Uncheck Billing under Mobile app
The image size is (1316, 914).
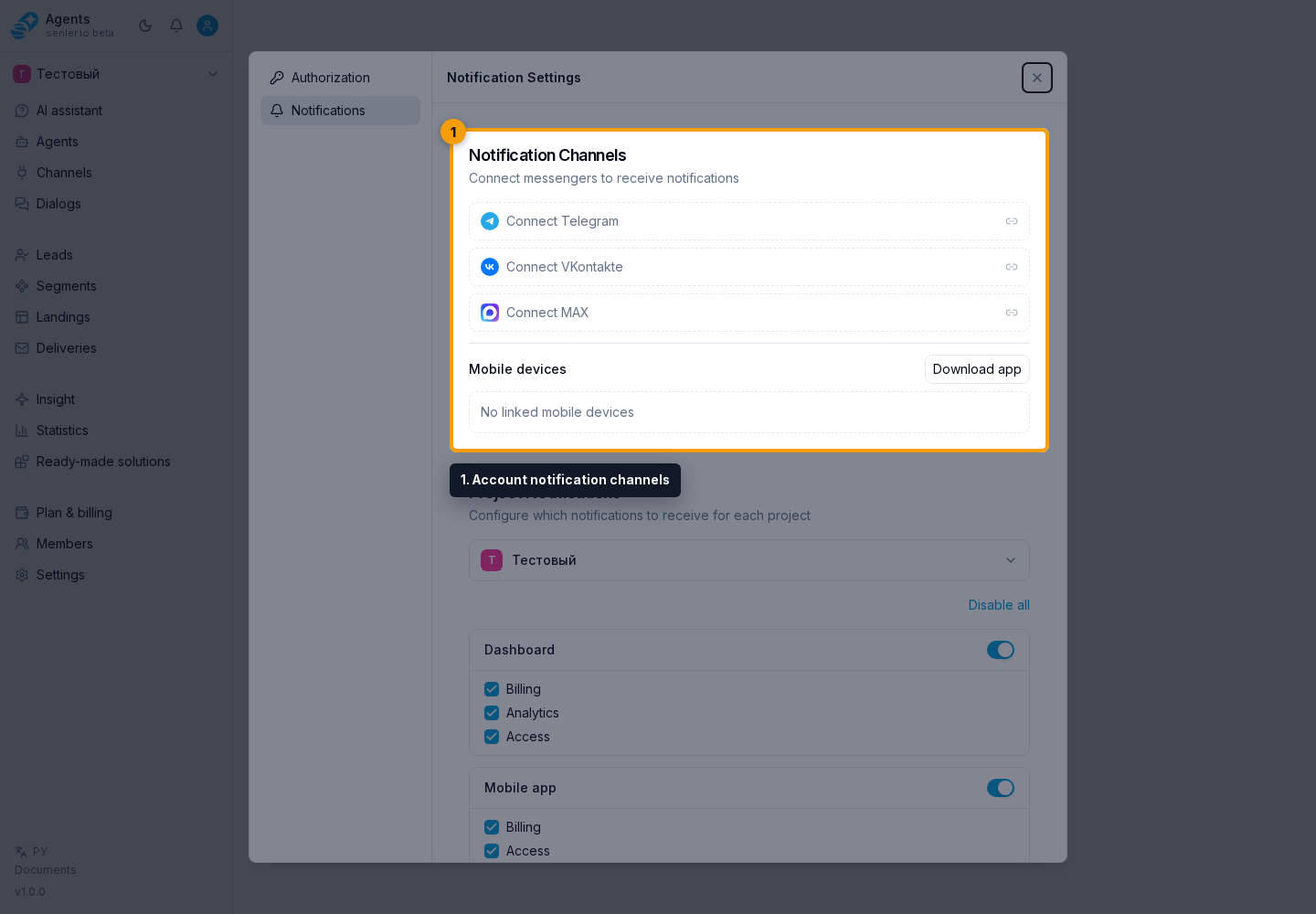(492, 827)
